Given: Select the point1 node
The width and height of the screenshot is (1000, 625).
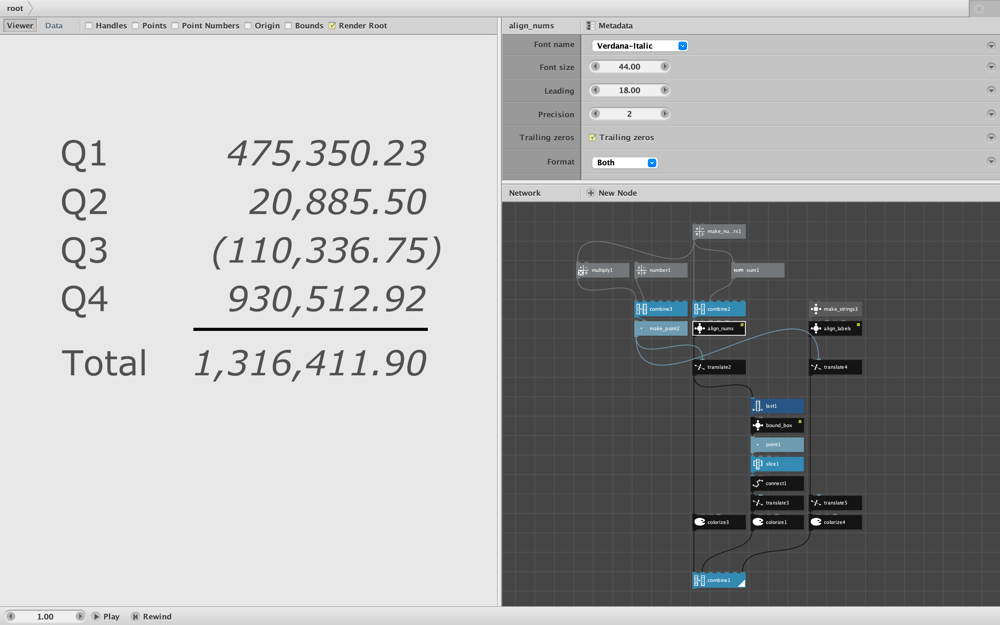Looking at the screenshot, I should (777, 445).
